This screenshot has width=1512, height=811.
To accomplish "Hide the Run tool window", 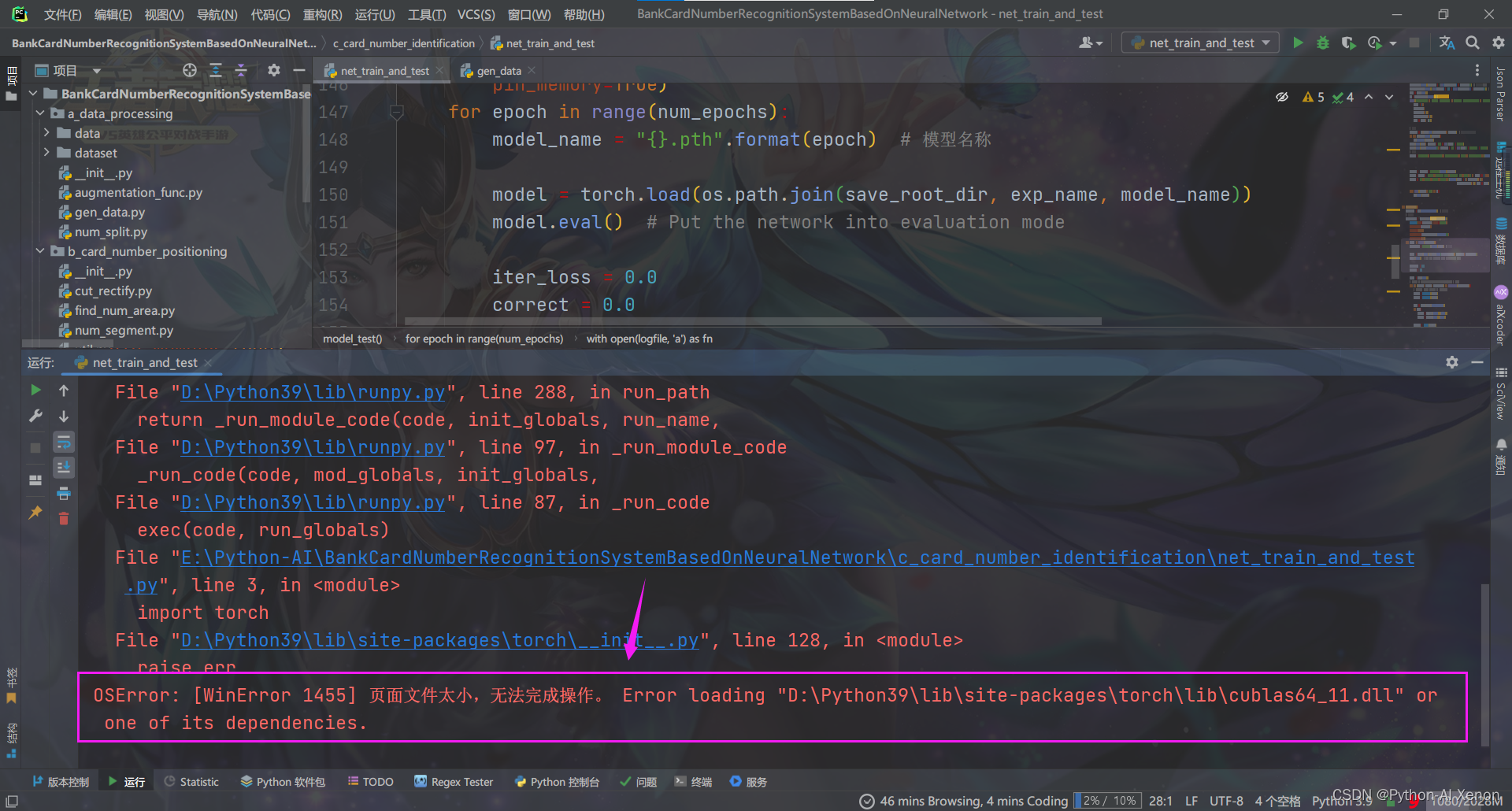I will pyautogui.click(x=1477, y=362).
